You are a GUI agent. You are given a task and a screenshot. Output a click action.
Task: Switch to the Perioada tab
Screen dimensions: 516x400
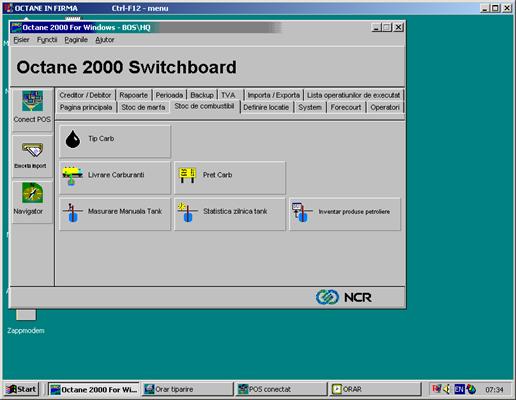[169, 95]
